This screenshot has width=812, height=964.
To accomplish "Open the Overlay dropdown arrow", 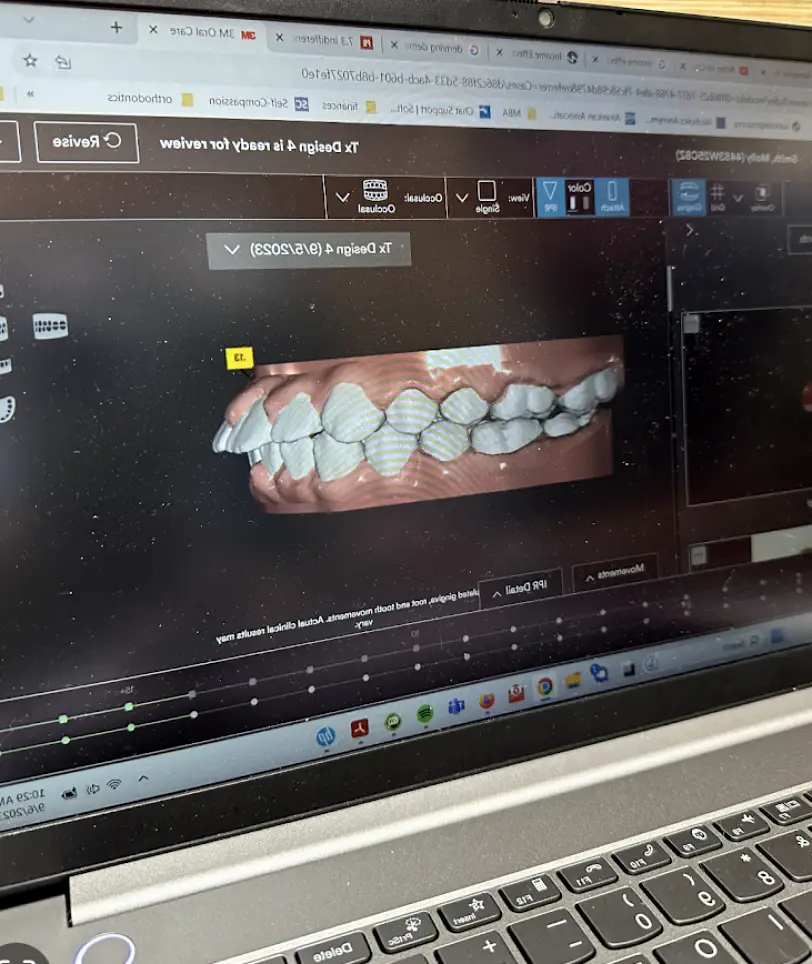I will click(738, 198).
